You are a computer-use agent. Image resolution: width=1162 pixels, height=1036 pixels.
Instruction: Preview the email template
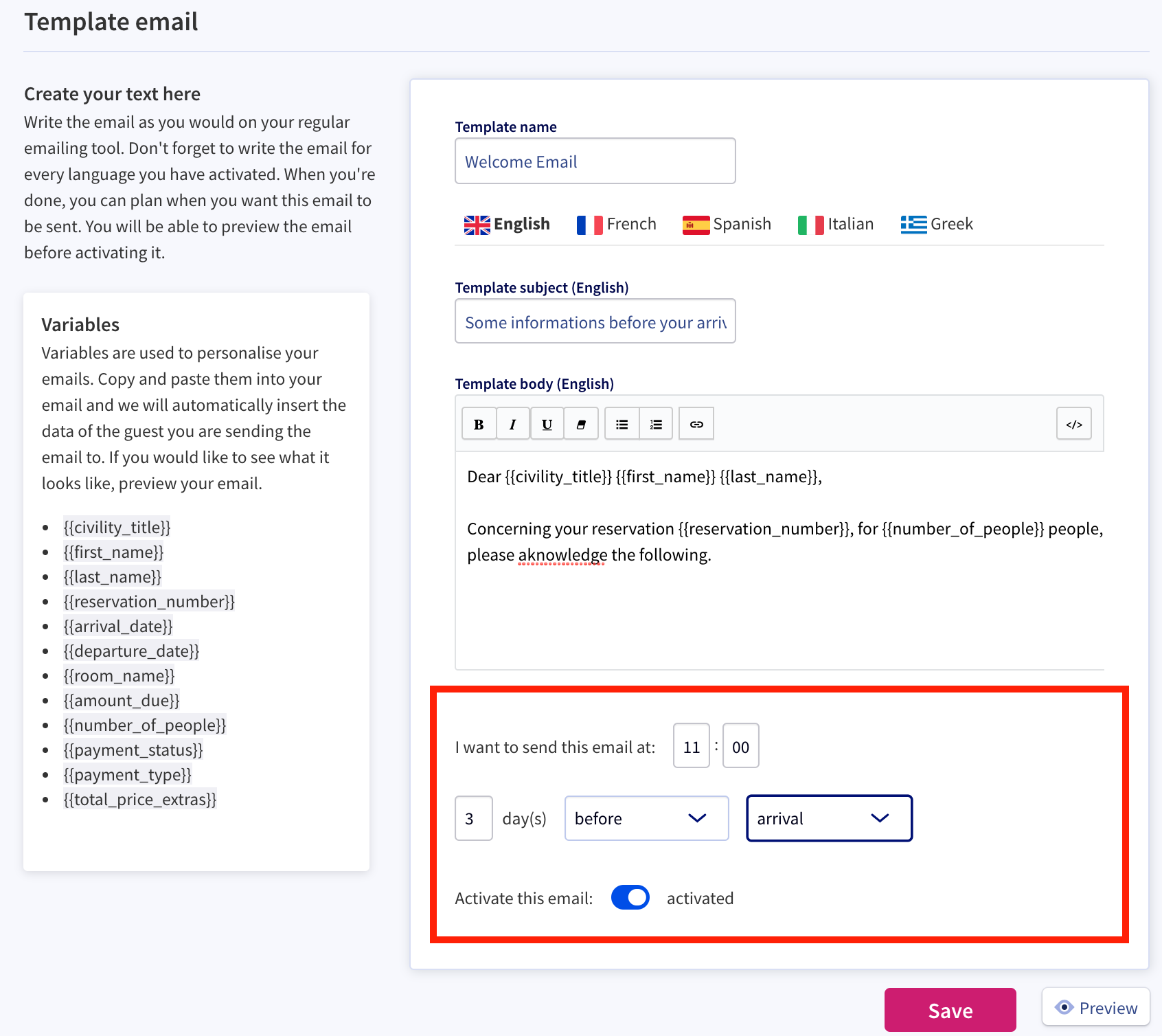(1096, 1007)
